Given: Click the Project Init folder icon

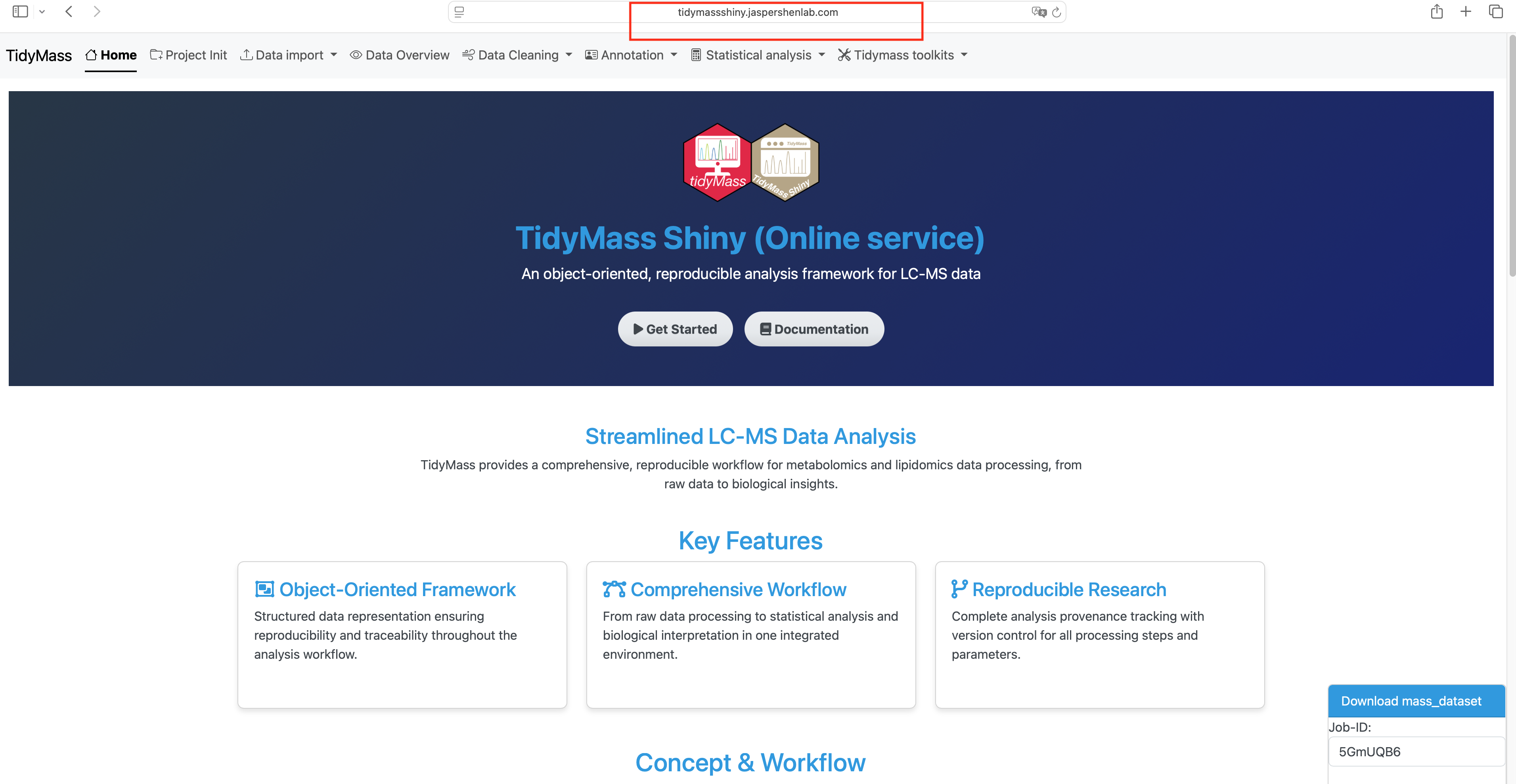Looking at the screenshot, I should click(x=156, y=55).
